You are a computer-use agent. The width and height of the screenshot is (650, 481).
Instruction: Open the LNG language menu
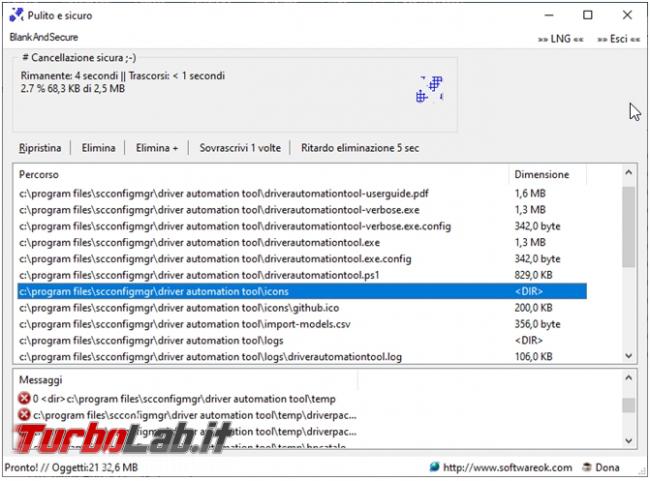click(x=560, y=39)
